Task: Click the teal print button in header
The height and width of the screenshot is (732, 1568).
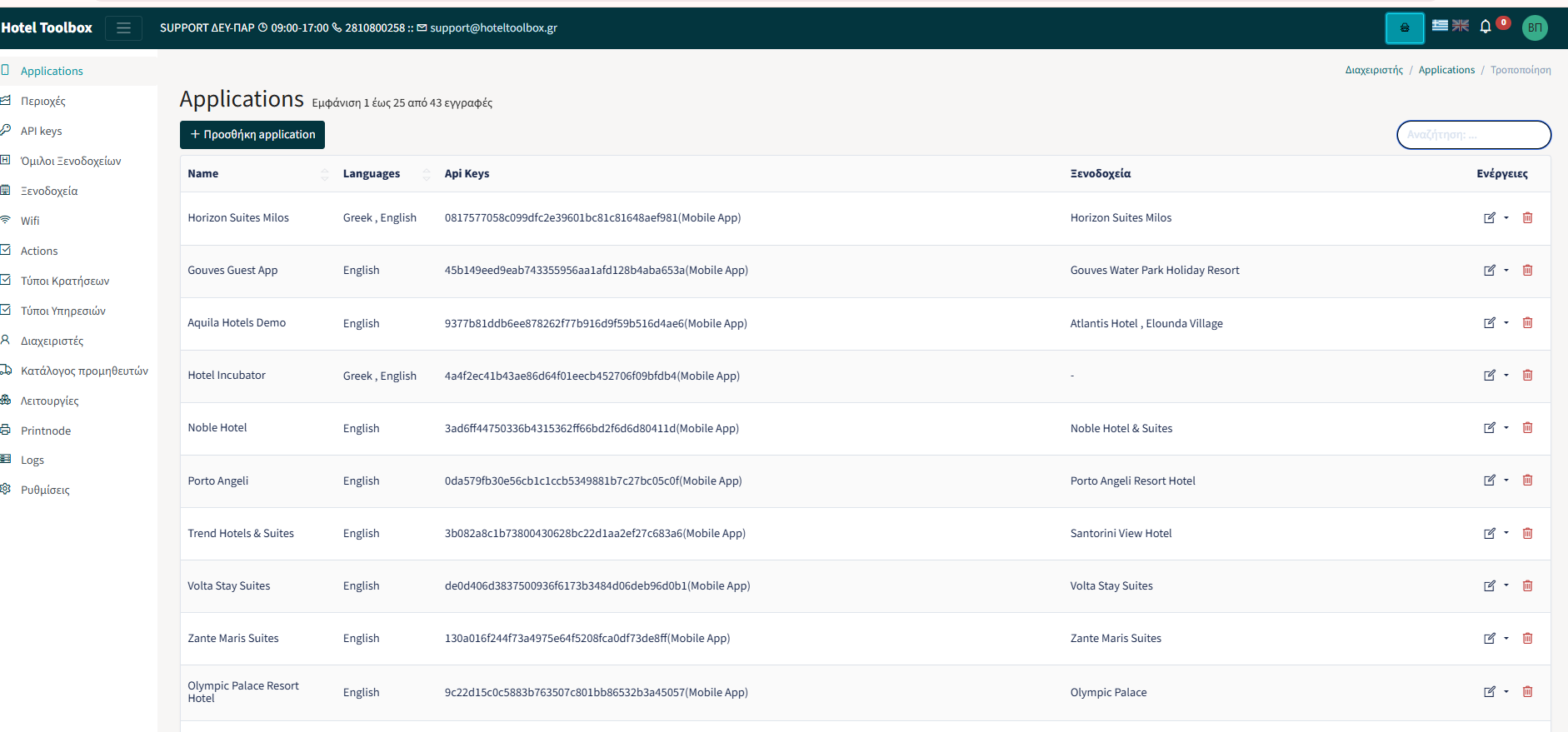Action: pos(1405,27)
